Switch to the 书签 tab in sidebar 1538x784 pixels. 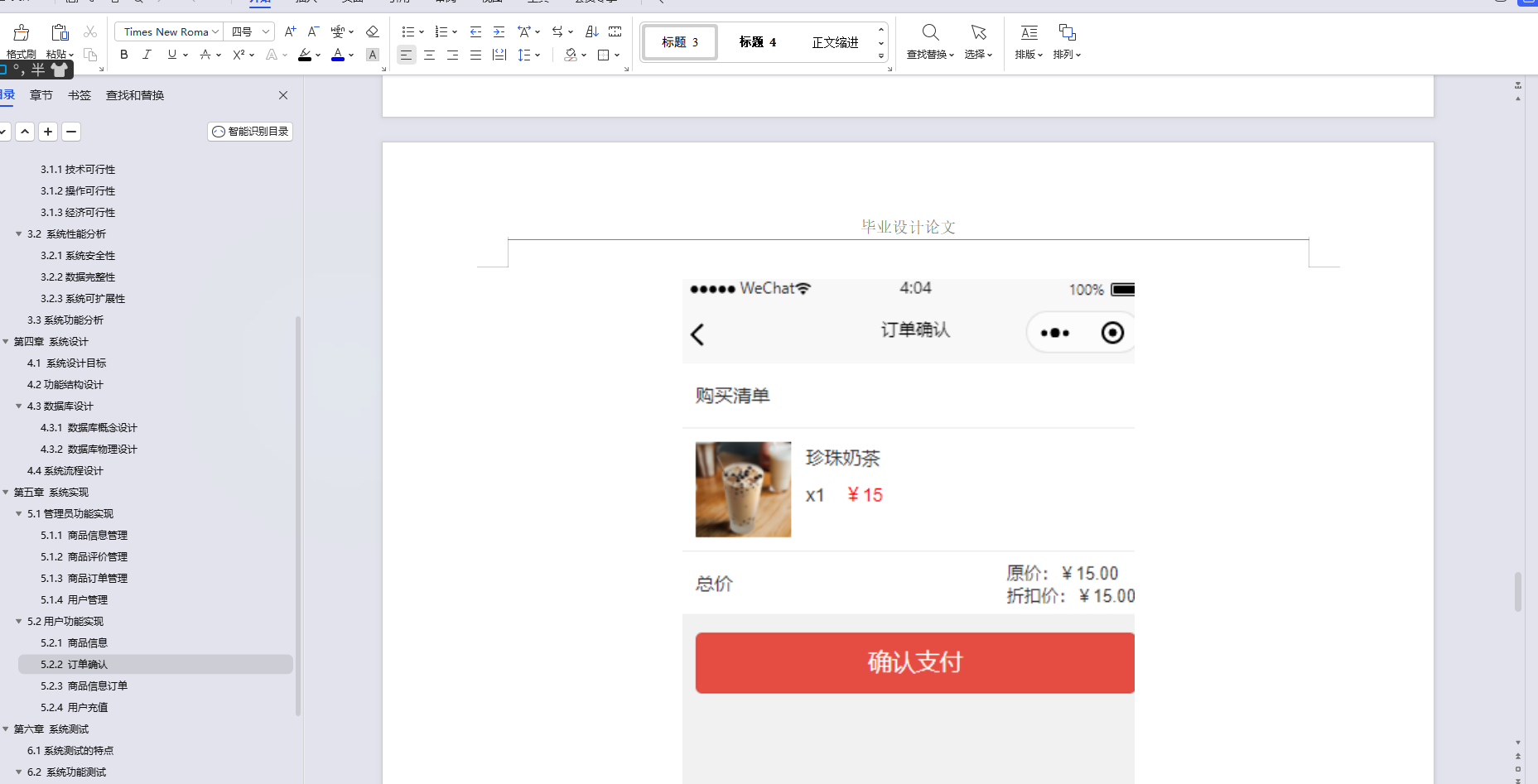[x=79, y=95]
